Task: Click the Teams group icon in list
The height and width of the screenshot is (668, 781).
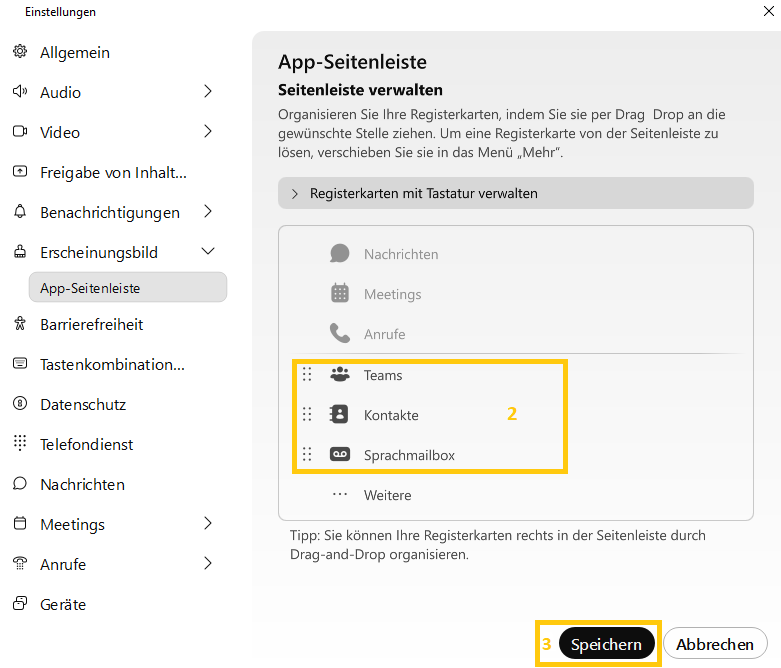Action: point(340,375)
